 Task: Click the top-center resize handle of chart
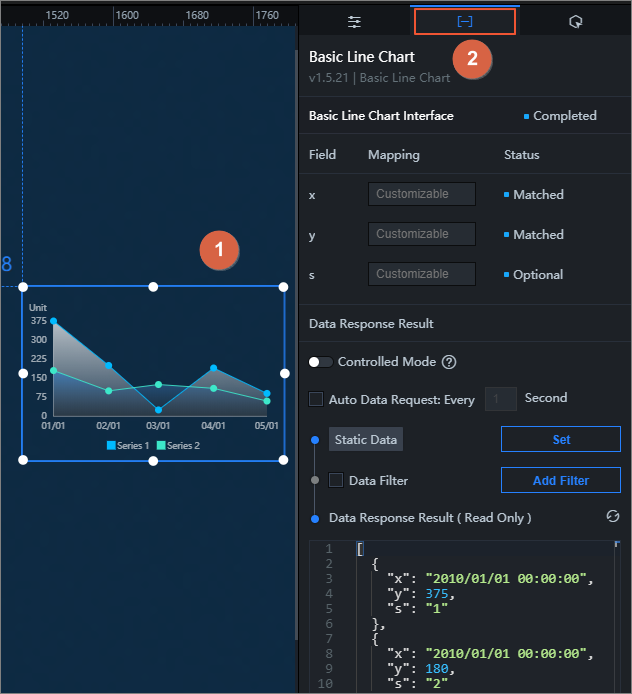click(x=153, y=287)
